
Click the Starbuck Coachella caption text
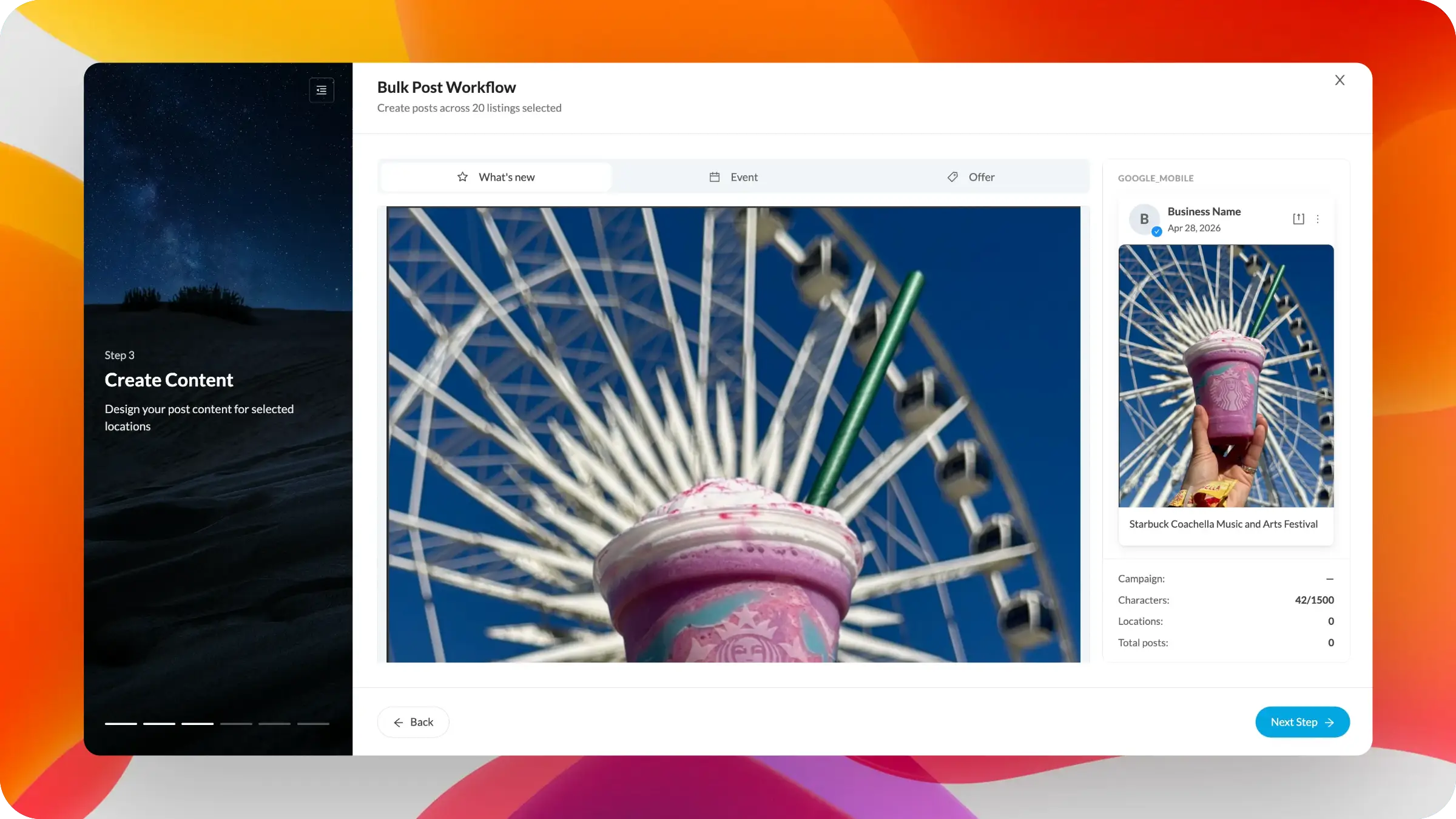pos(1223,524)
